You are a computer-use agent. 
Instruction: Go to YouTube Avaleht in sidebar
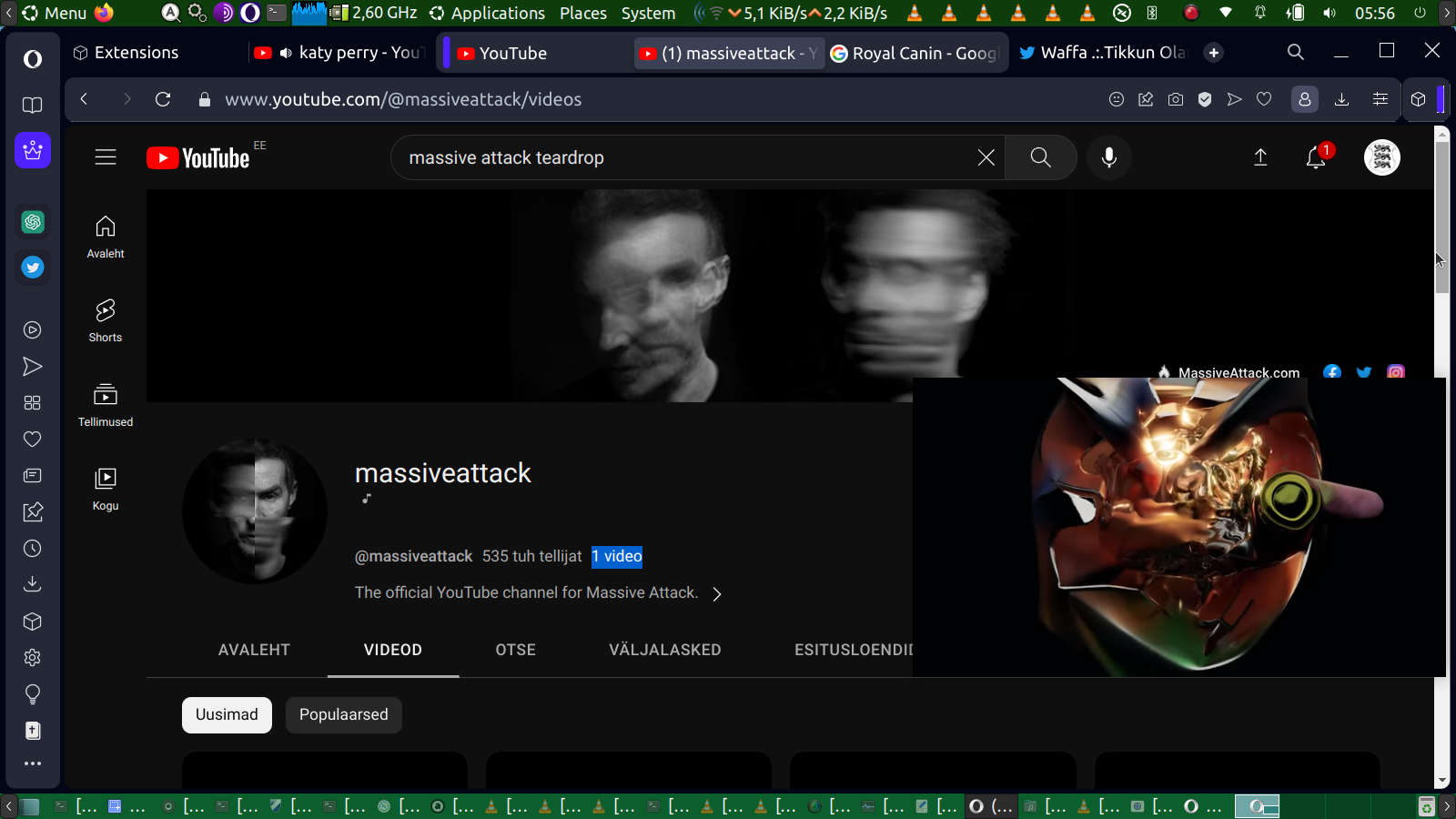pyautogui.click(x=106, y=237)
